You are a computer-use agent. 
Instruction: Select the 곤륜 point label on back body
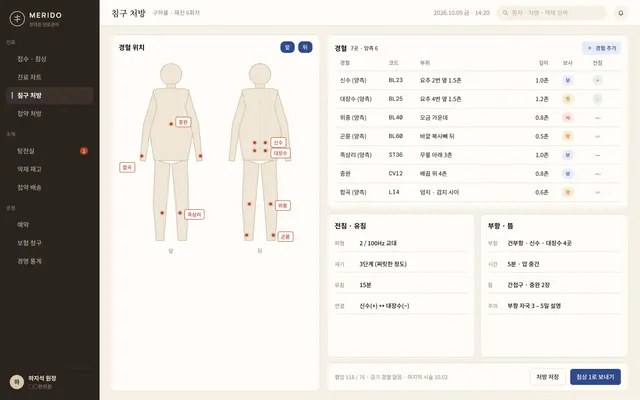tap(285, 236)
